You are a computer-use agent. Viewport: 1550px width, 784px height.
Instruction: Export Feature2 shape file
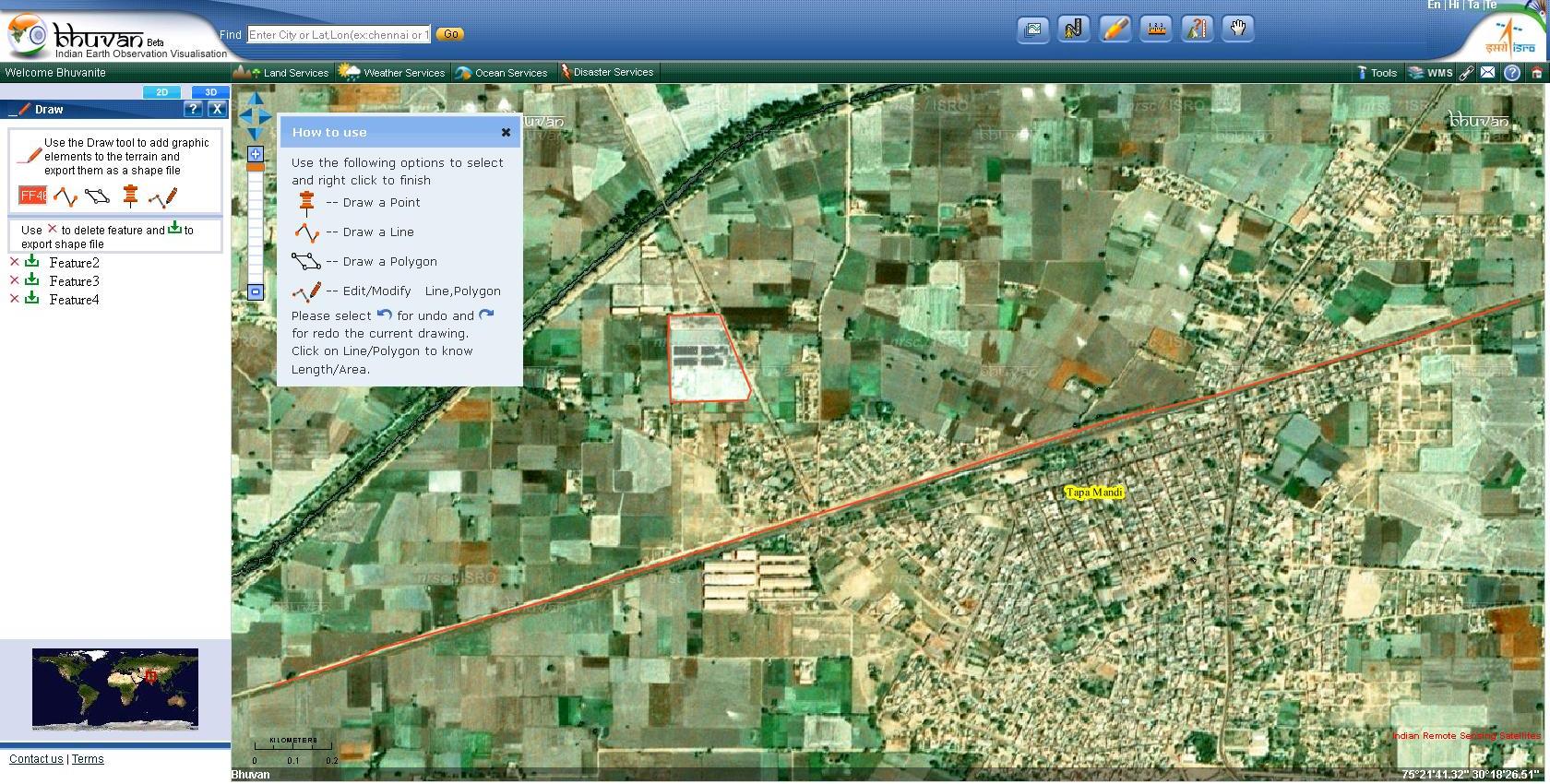[x=31, y=262]
